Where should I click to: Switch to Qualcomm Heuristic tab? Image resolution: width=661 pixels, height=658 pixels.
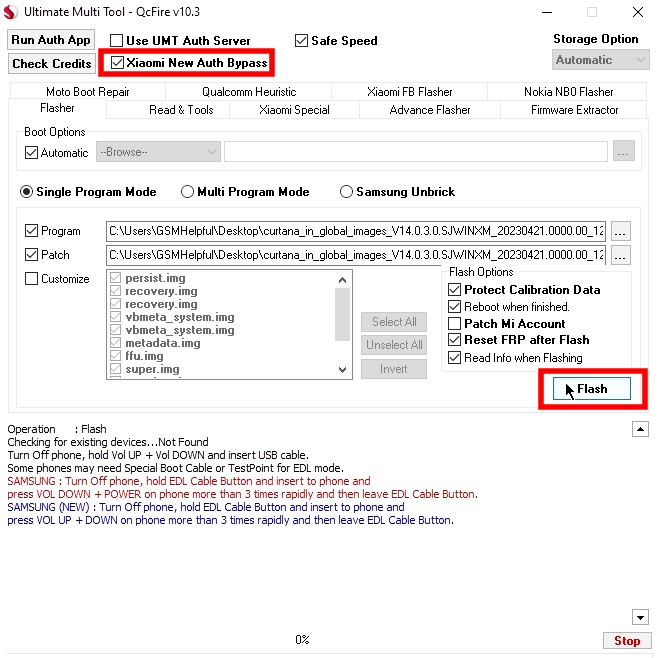point(249,92)
